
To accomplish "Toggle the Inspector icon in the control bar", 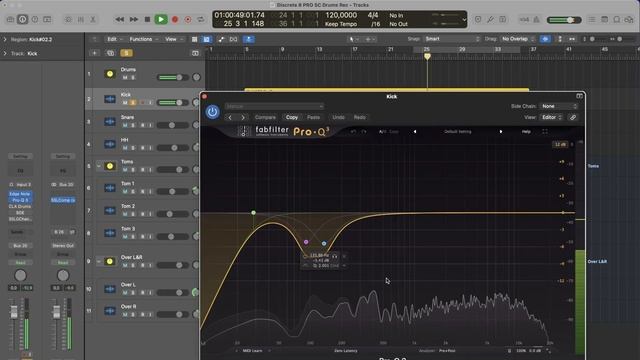I will pos(22,19).
